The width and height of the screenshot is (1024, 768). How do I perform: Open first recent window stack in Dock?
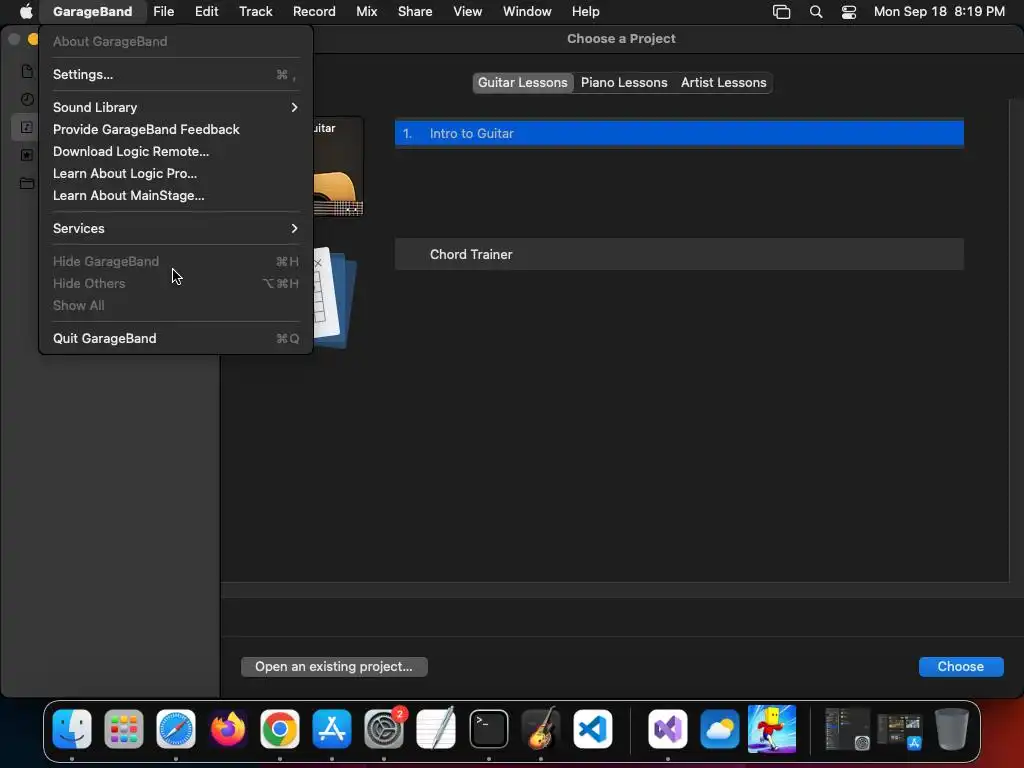[847, 728]
